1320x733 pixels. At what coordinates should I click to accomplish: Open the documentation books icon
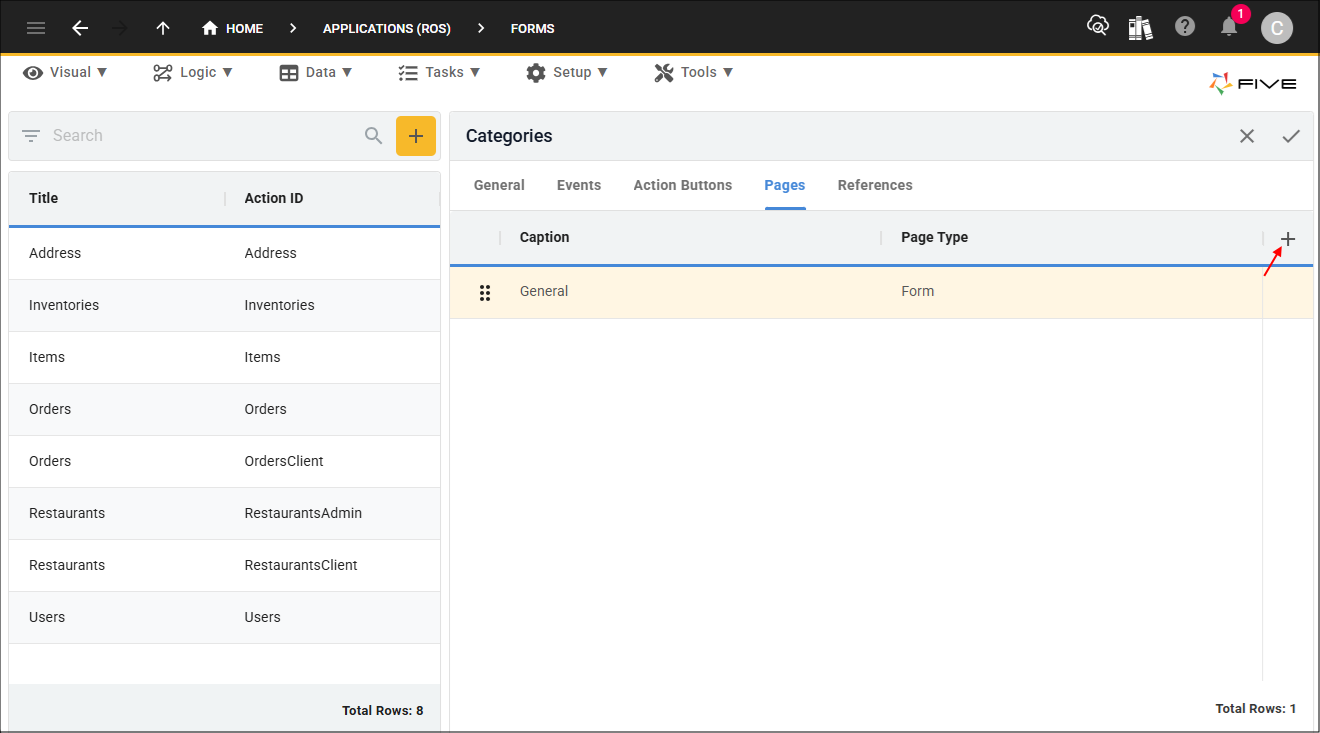(1141, 27)
